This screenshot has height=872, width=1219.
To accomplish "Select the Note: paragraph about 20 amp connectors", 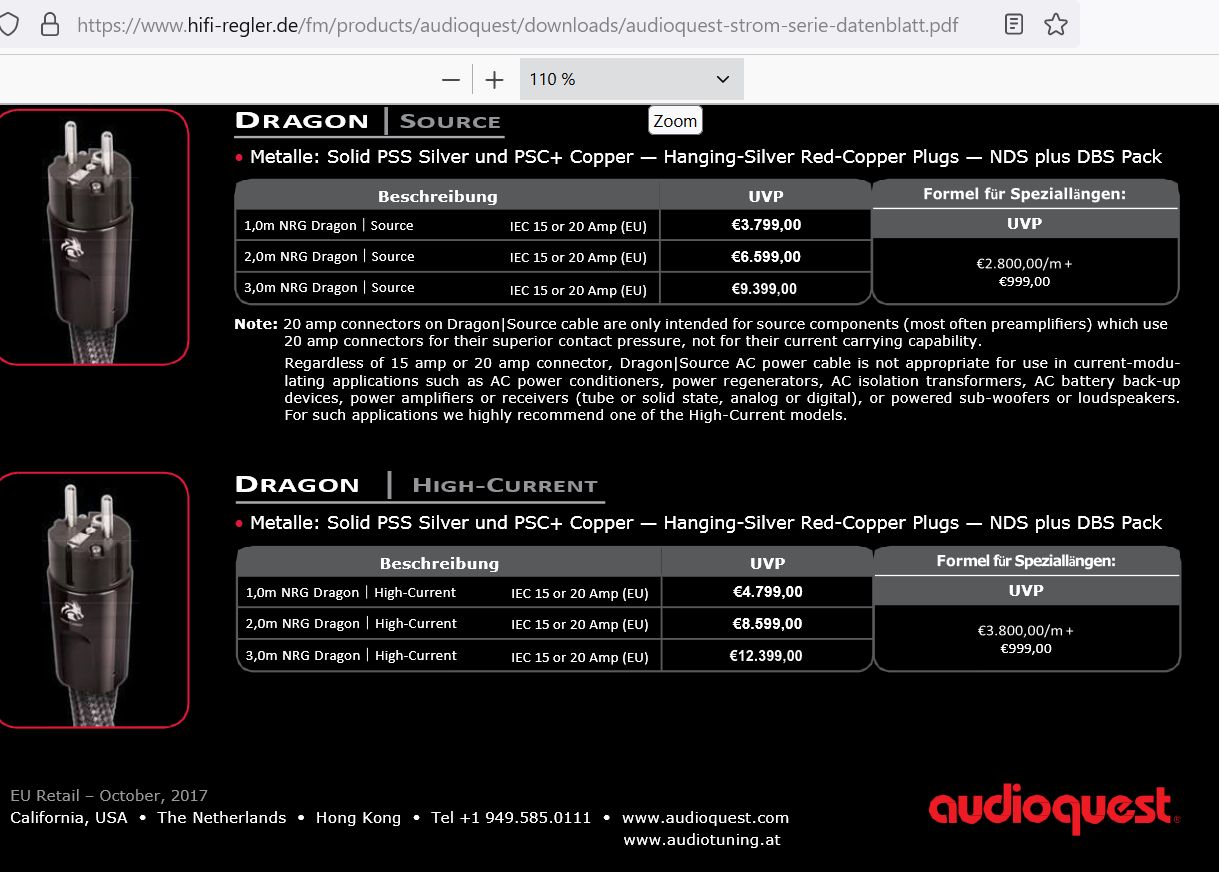I will point(707,369).
